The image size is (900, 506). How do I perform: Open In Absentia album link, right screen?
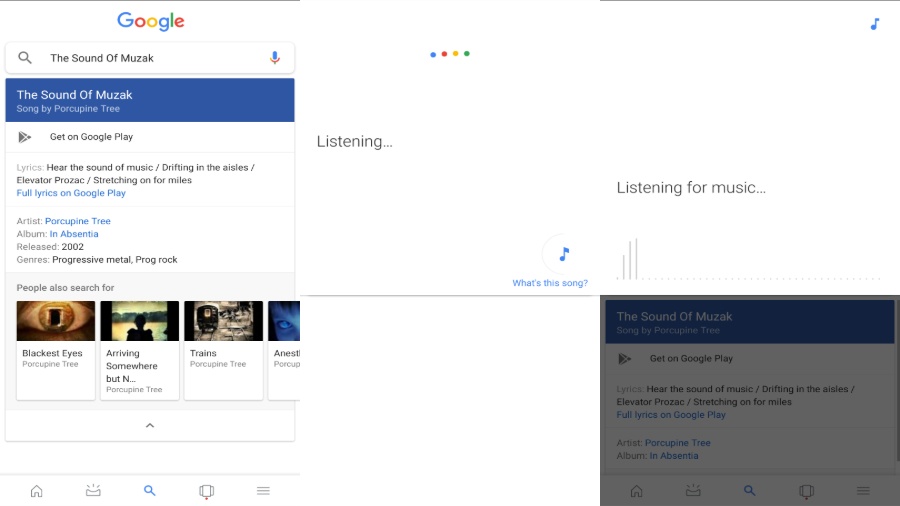point(674,456)
